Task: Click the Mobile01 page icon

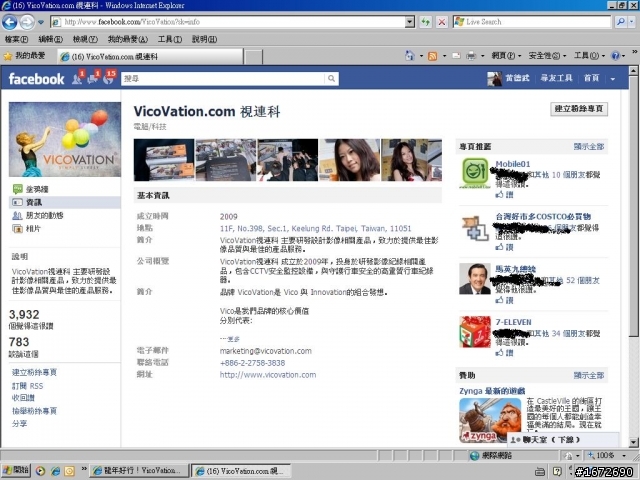Action: tap(475, 173)
